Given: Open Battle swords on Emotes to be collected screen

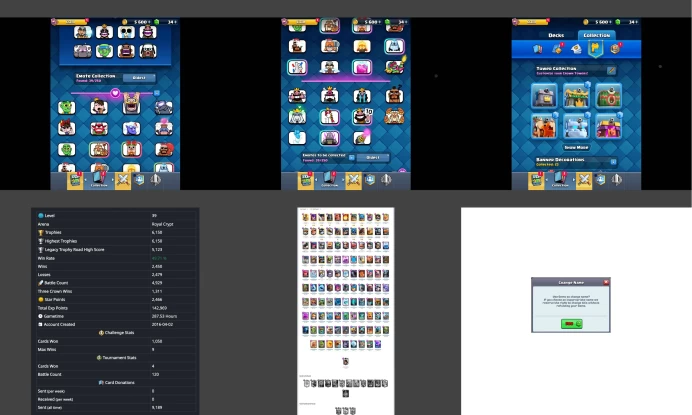Looking at the screenshot, I should [353, 180].
